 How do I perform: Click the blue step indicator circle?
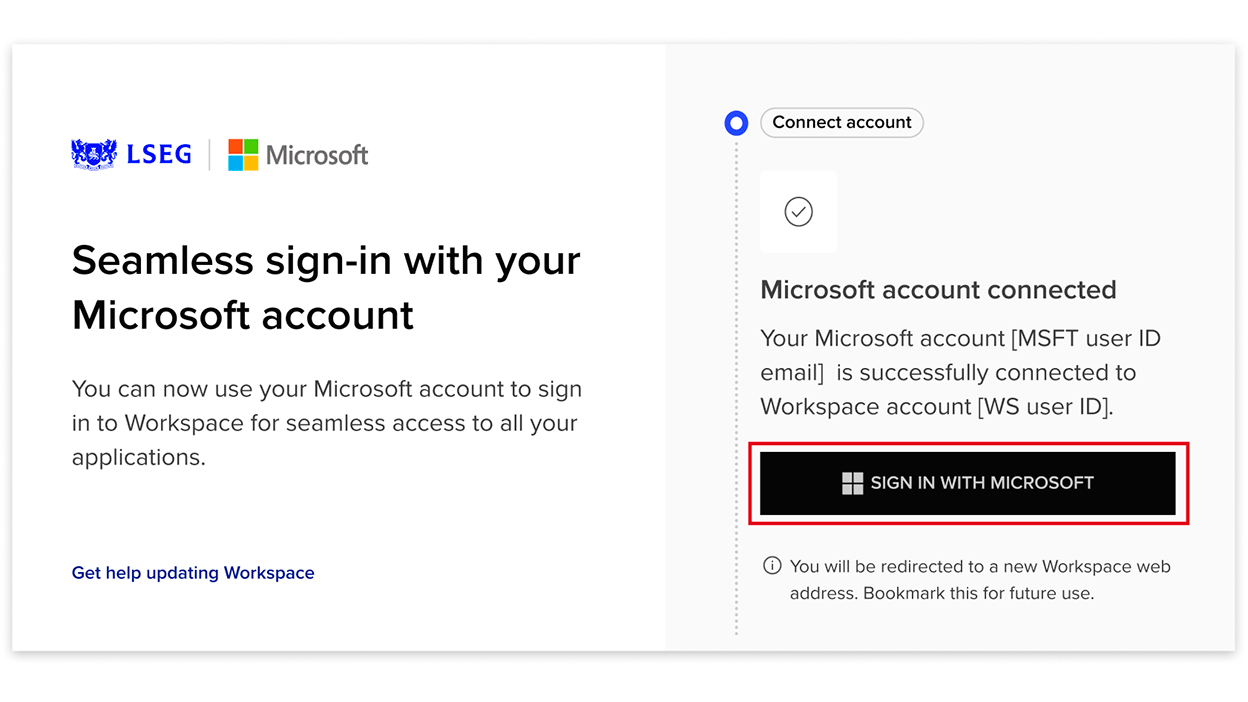736,123
